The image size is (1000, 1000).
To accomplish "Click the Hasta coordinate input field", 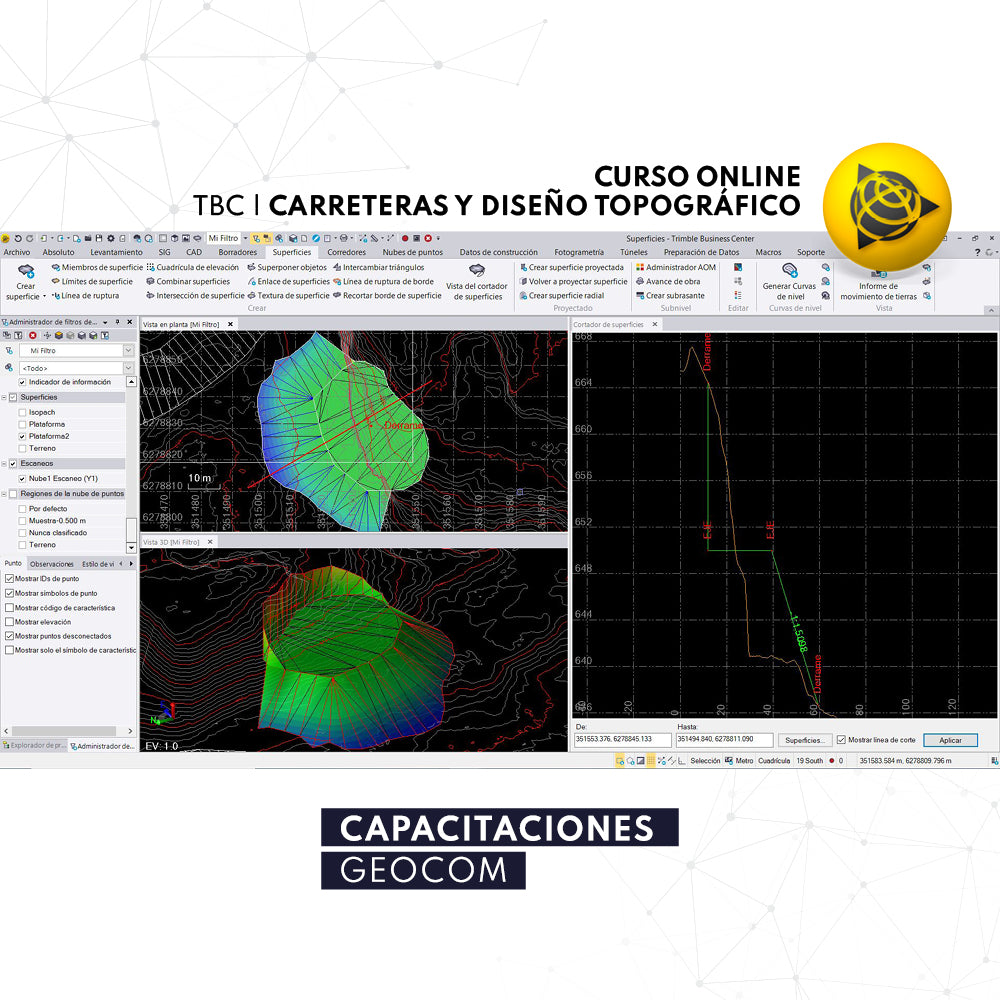I will click(x=725, y=740).
